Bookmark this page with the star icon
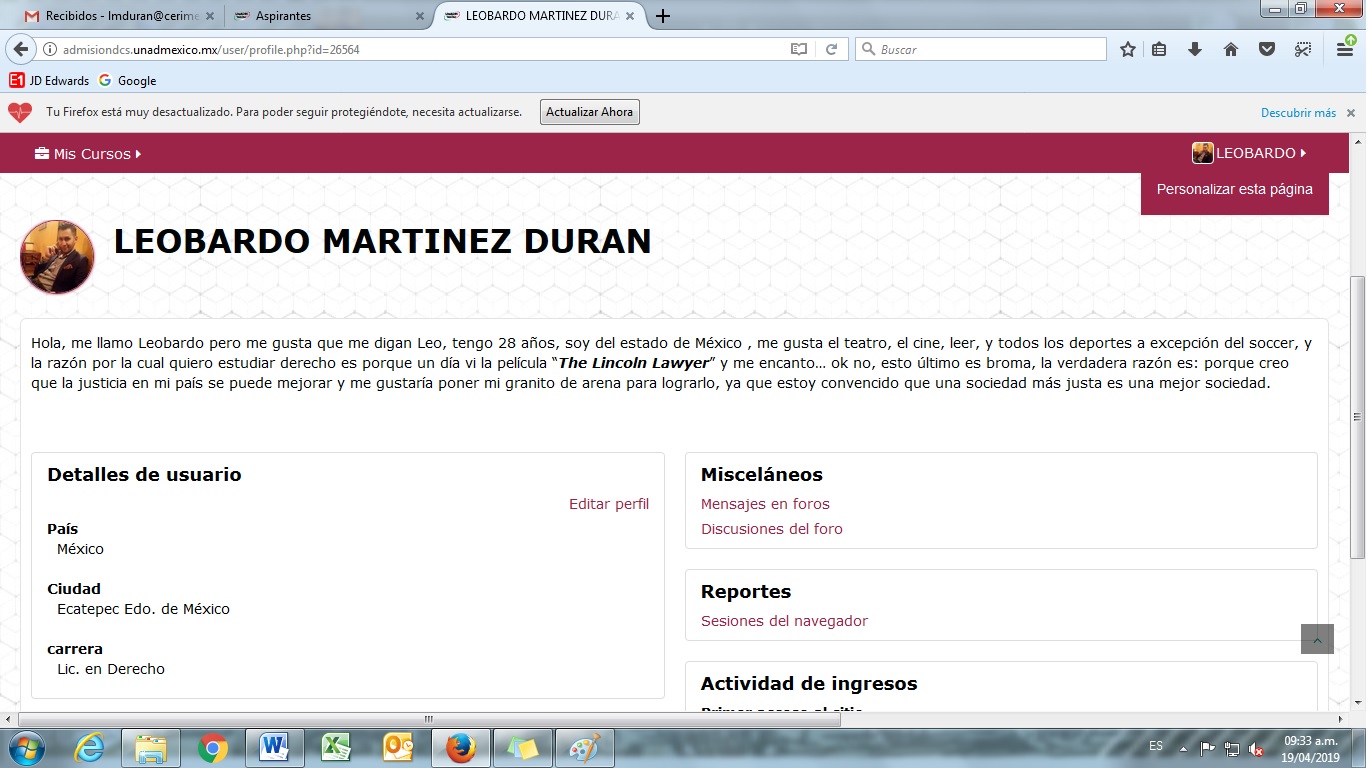Screen dimensions: 1368x768 point(1128,49)
